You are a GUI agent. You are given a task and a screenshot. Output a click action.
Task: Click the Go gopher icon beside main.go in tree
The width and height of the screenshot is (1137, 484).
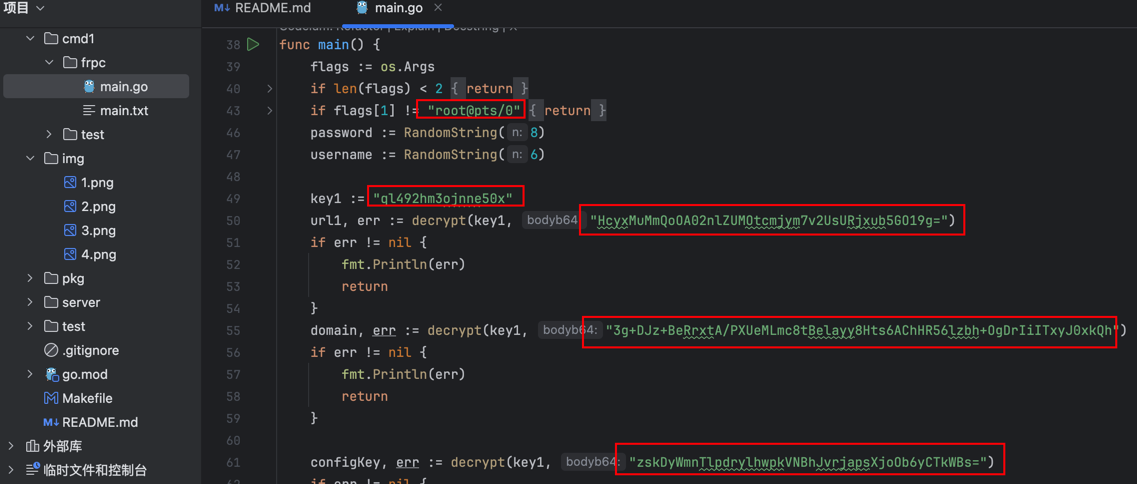(x=89, y=86)
